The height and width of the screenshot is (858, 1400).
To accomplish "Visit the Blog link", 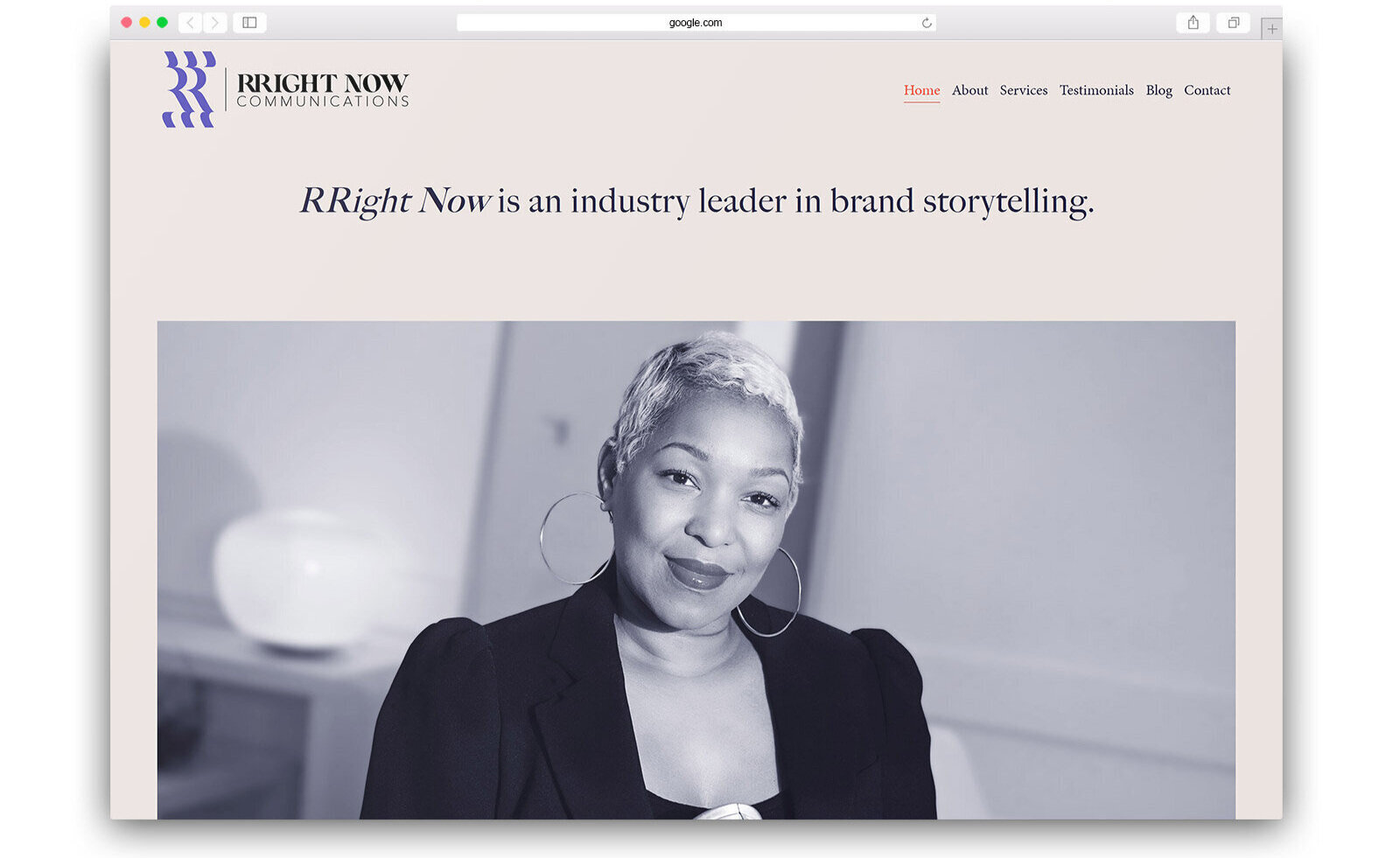I will point(1158,90).
